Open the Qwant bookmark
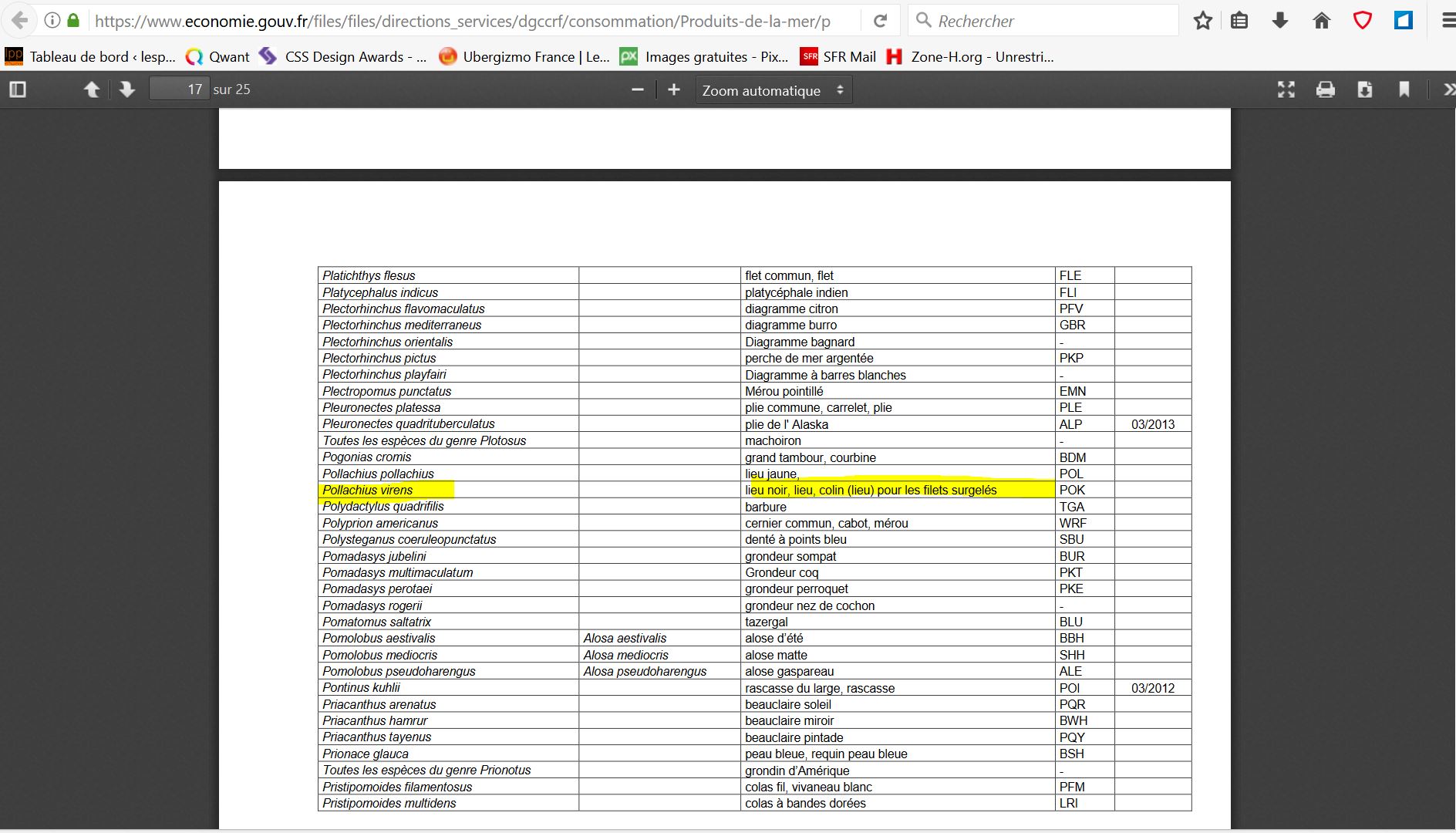 218,56
